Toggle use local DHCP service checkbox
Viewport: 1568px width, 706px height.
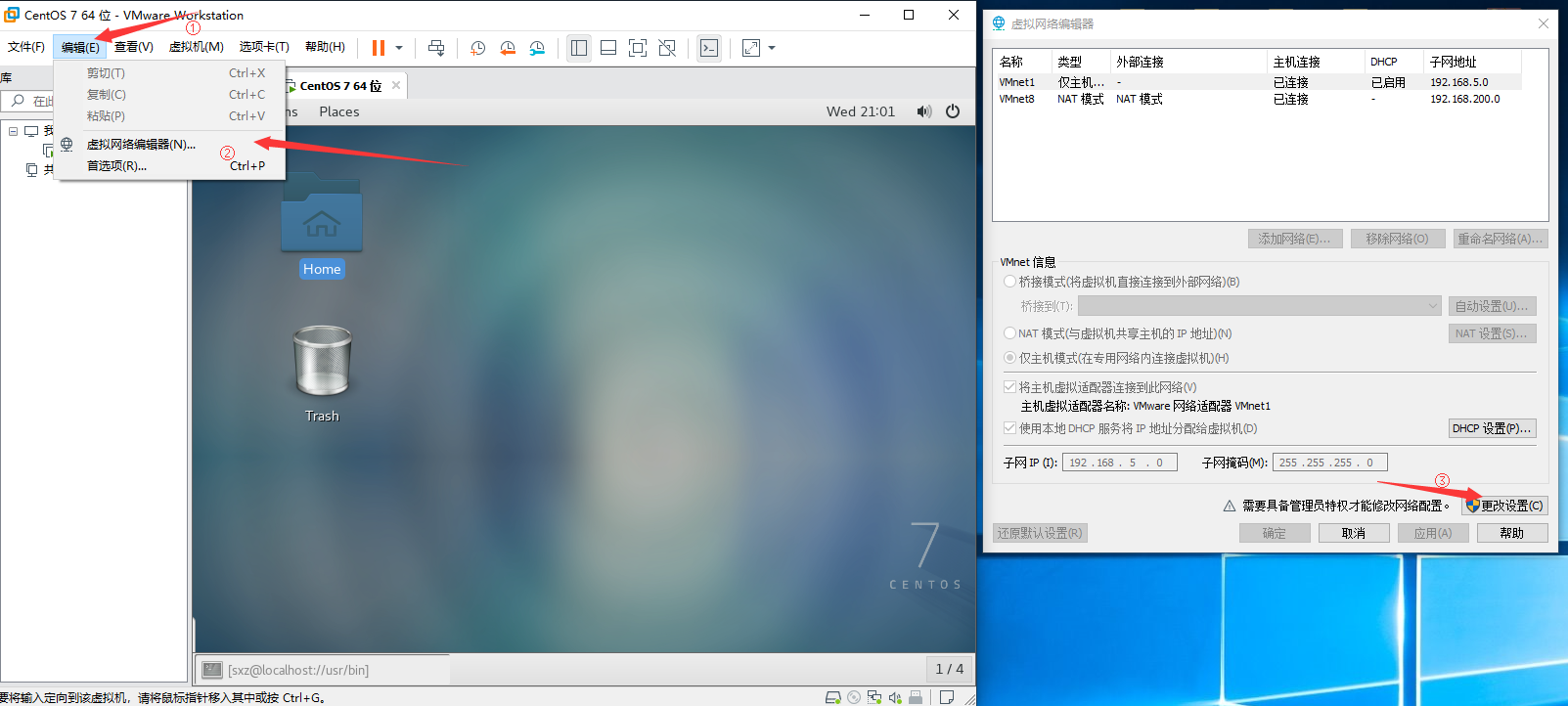1010,428
